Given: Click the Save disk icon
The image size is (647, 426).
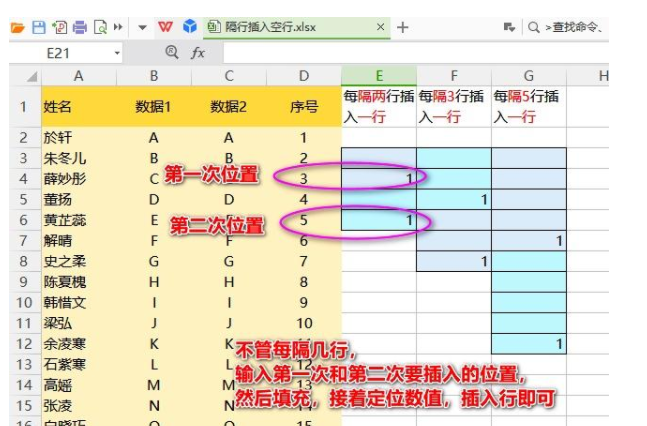Looking at the screenshot, I should click(39, 28).
